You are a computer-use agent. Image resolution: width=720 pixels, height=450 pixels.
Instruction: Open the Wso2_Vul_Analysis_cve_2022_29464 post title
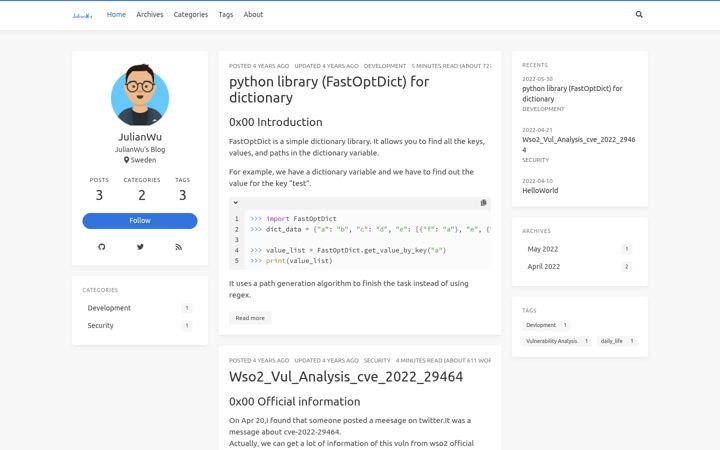346,377
